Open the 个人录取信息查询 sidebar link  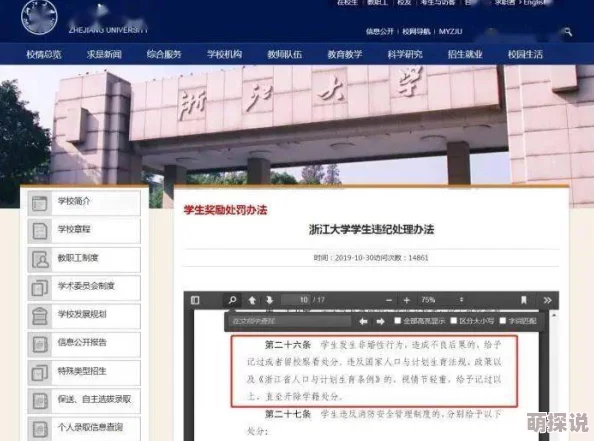pos(90,427)
